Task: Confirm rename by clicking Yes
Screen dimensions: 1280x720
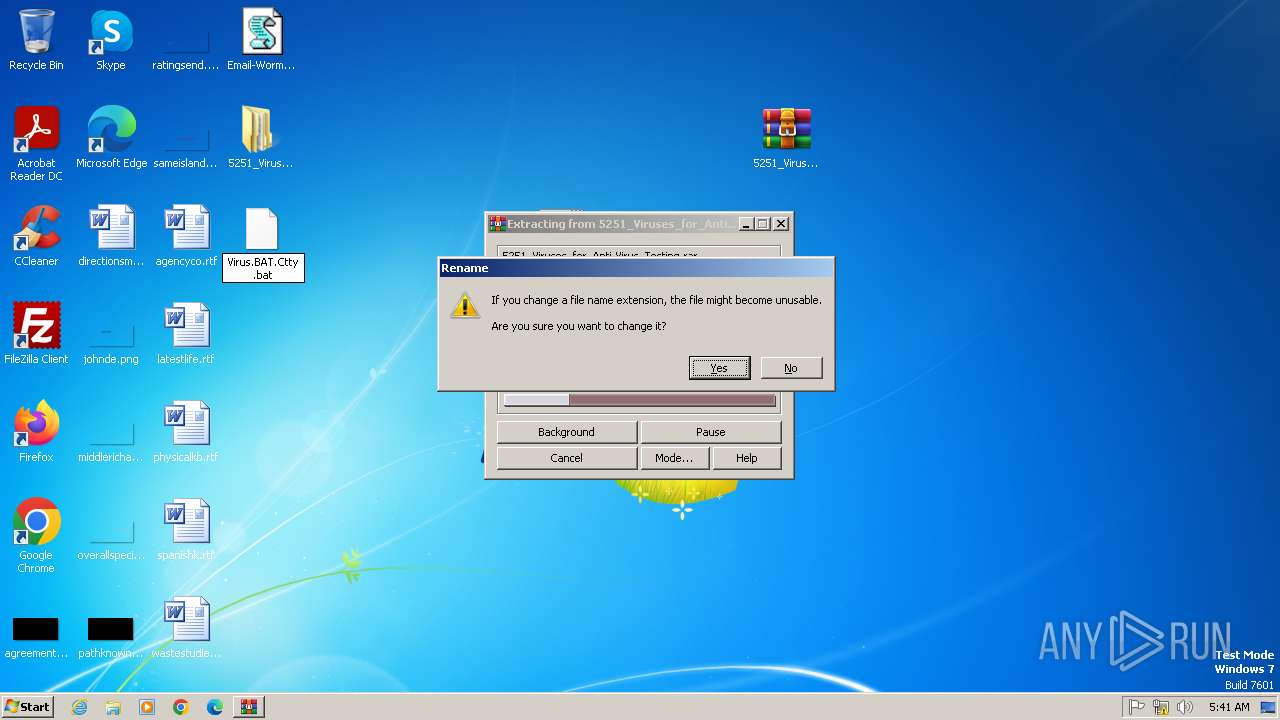Action: point(719,368)
